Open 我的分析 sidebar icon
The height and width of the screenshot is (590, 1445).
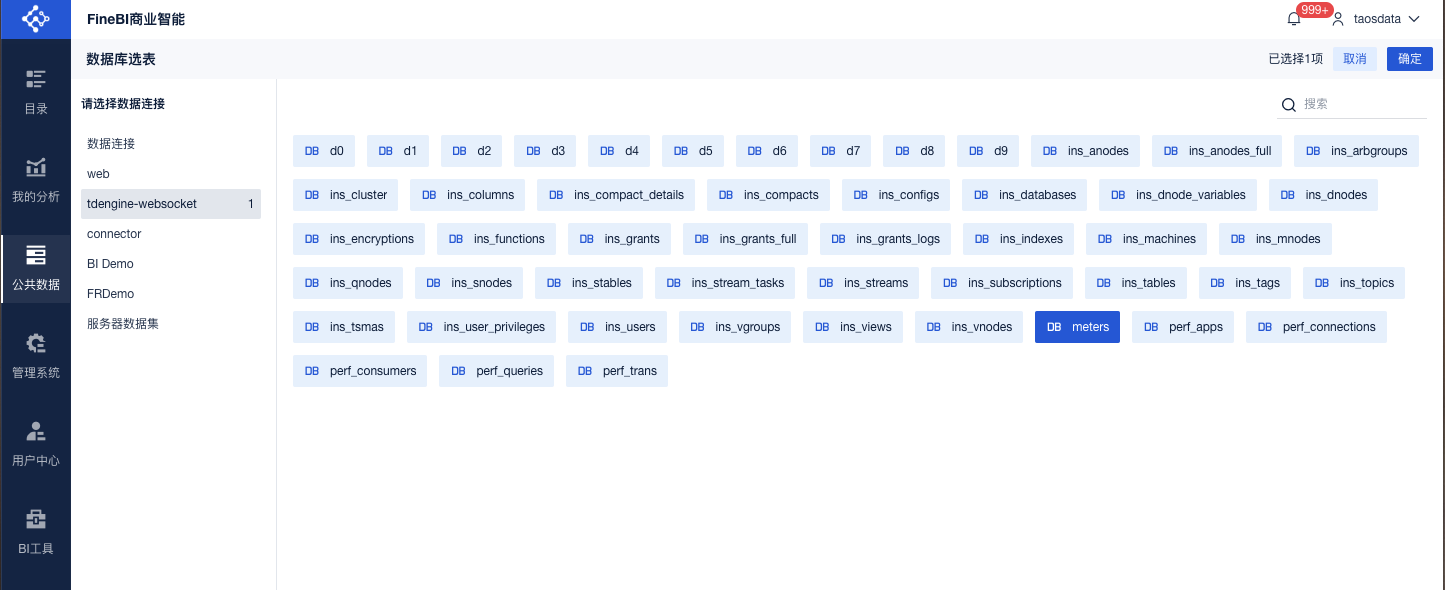(x=36, y=168)
